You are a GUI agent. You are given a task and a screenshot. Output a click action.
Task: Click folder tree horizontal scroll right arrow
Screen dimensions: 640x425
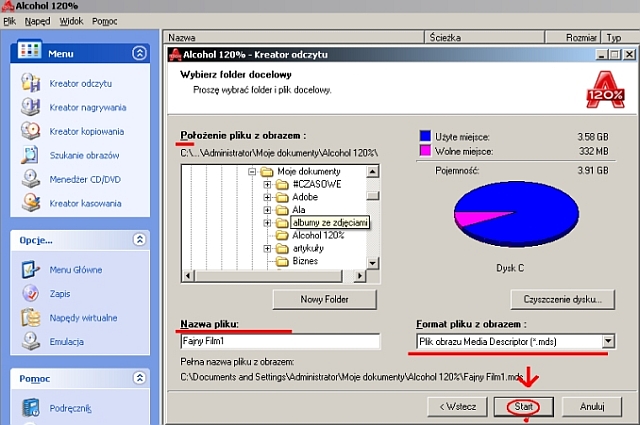click(359, 276)
